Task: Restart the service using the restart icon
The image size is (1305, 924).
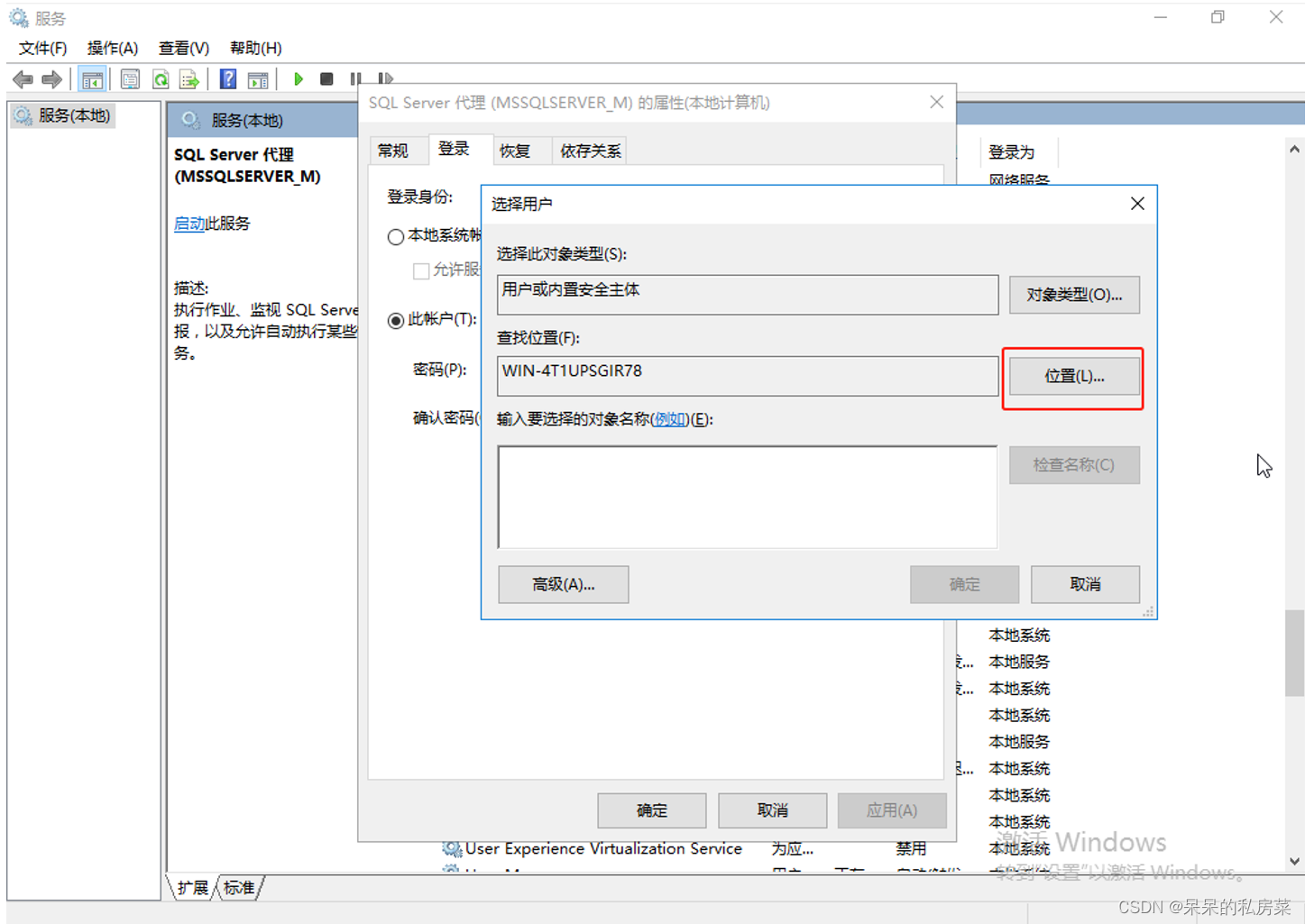Action: (x=385, y=79)
